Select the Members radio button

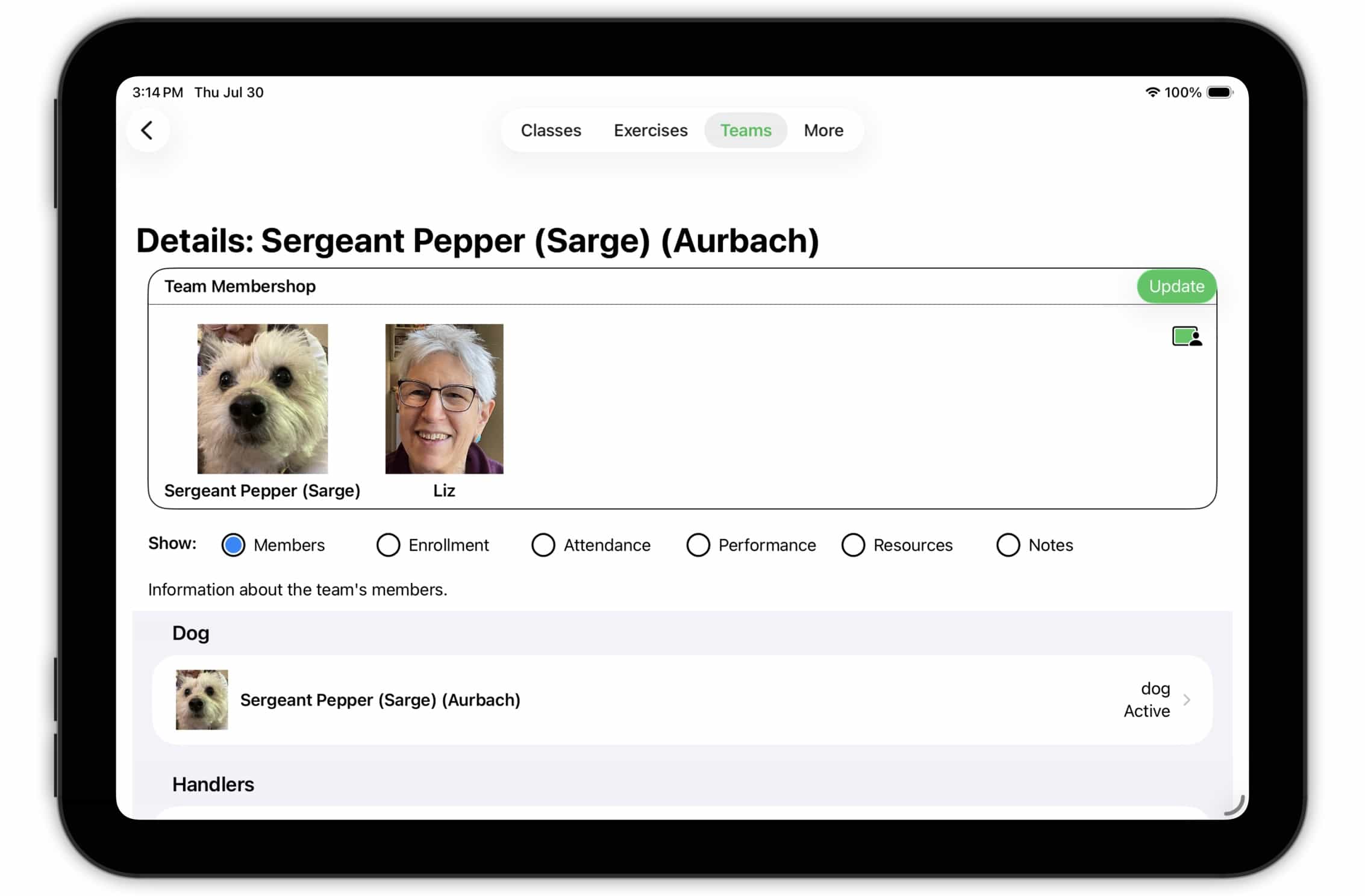point(233,545)
